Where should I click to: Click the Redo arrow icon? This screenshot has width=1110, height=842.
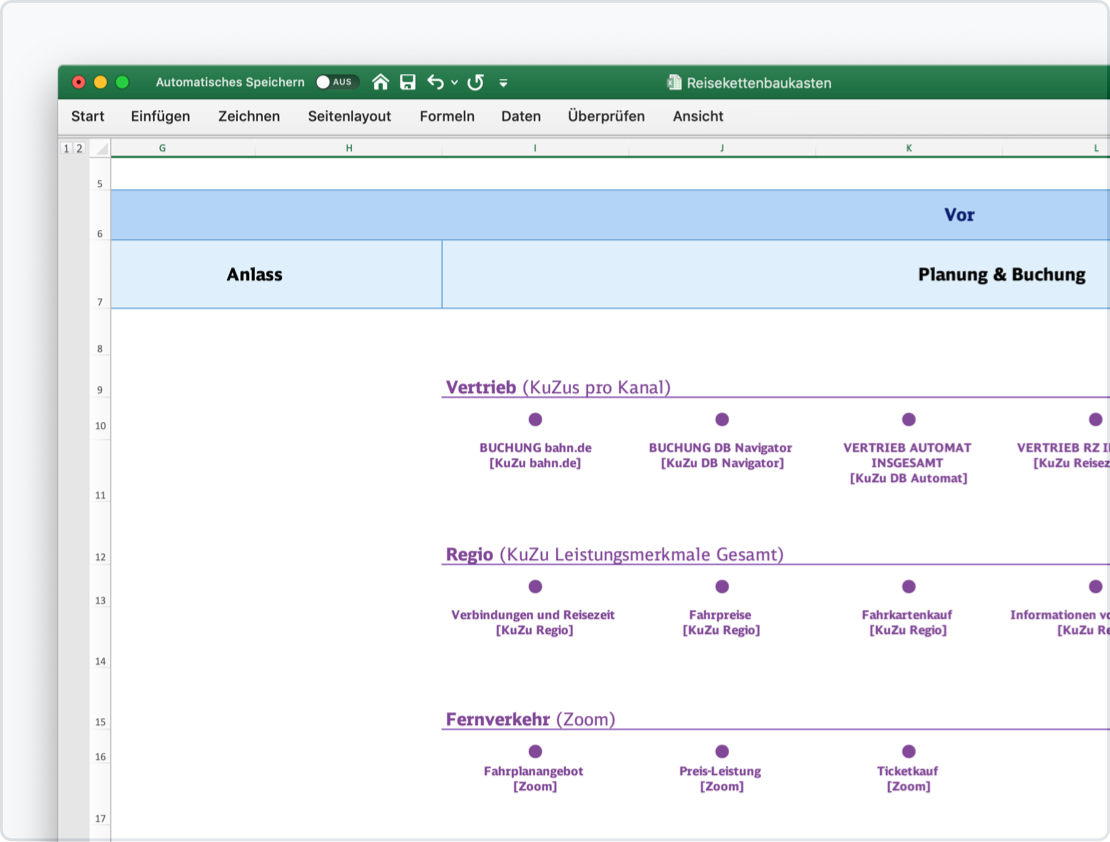[476, 82]
